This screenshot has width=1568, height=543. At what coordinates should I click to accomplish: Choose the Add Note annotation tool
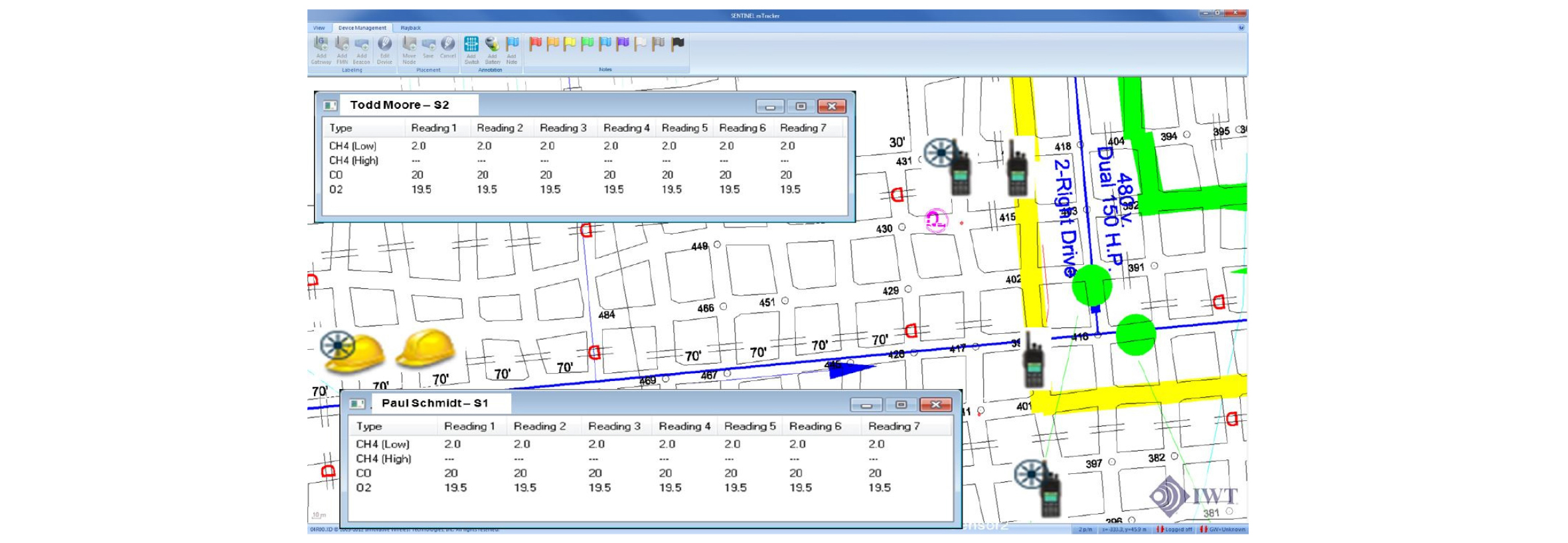512,50
